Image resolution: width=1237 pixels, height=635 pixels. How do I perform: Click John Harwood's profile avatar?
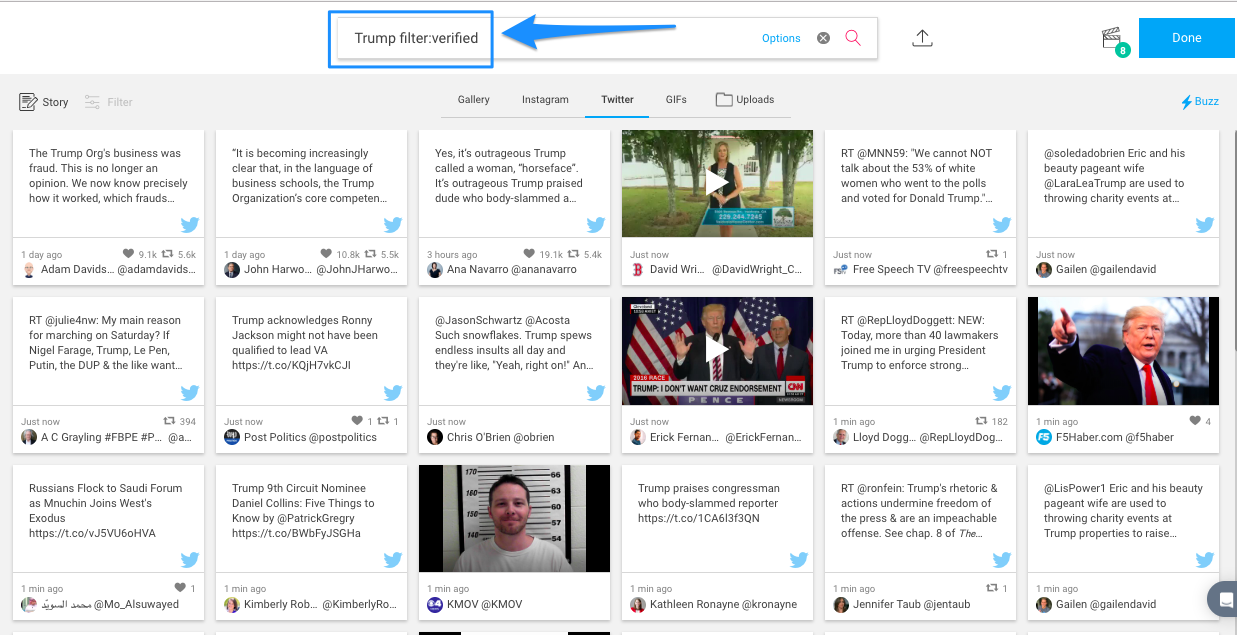pos(232,270)
